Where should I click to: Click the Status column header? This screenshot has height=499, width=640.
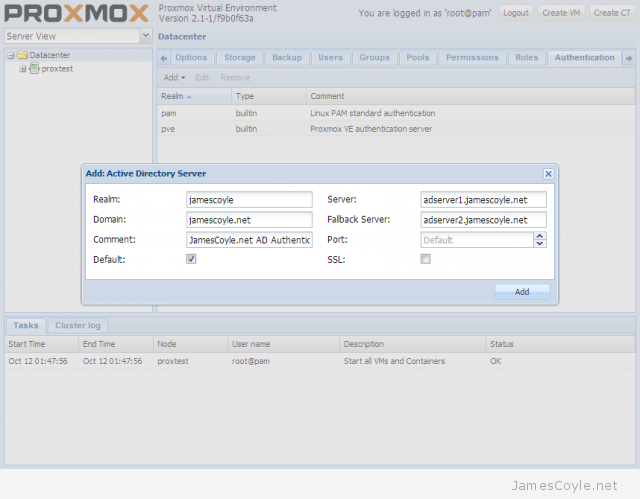point(560,344)
